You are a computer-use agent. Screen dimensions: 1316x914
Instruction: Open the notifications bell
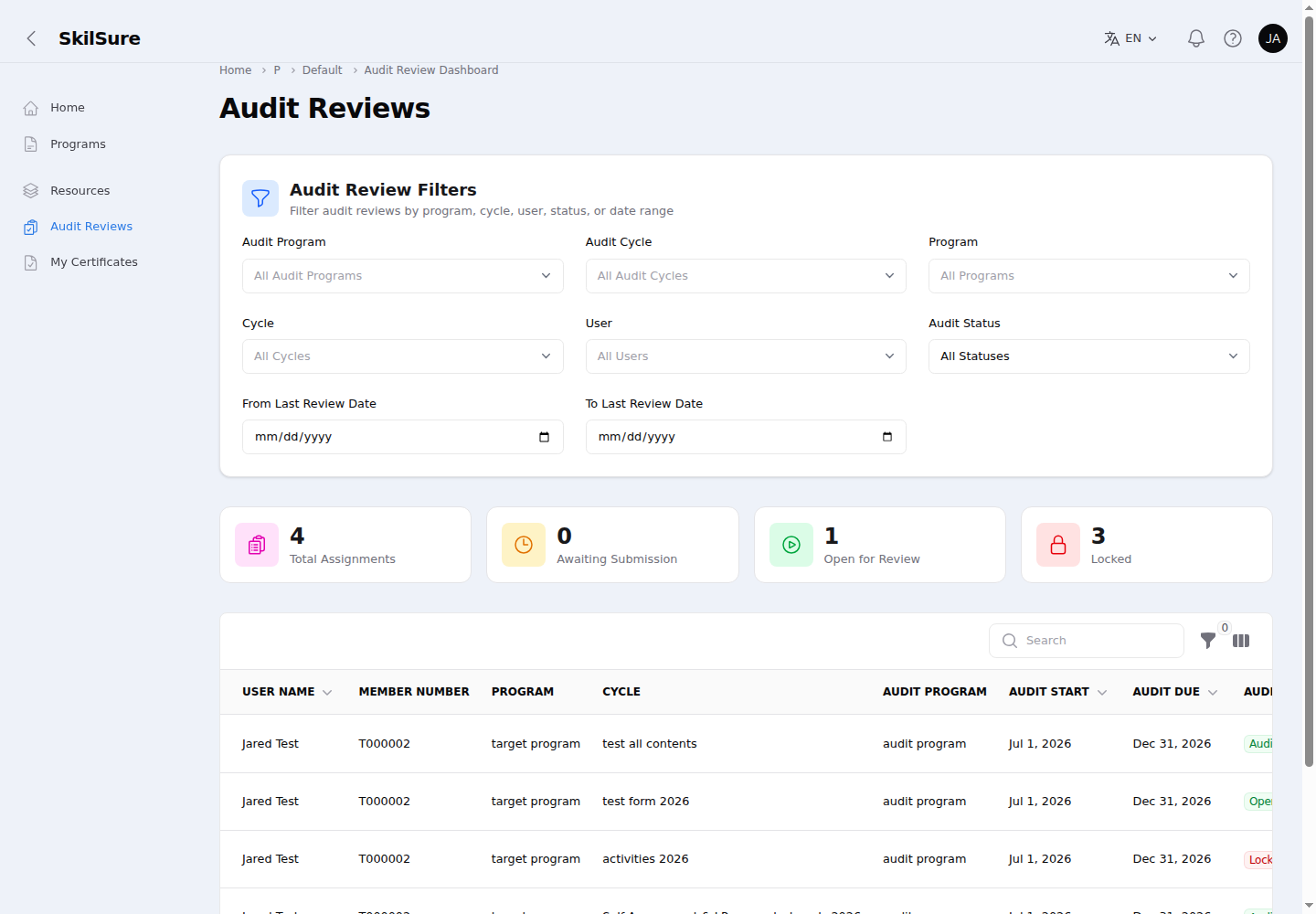tap(1195, 38)
